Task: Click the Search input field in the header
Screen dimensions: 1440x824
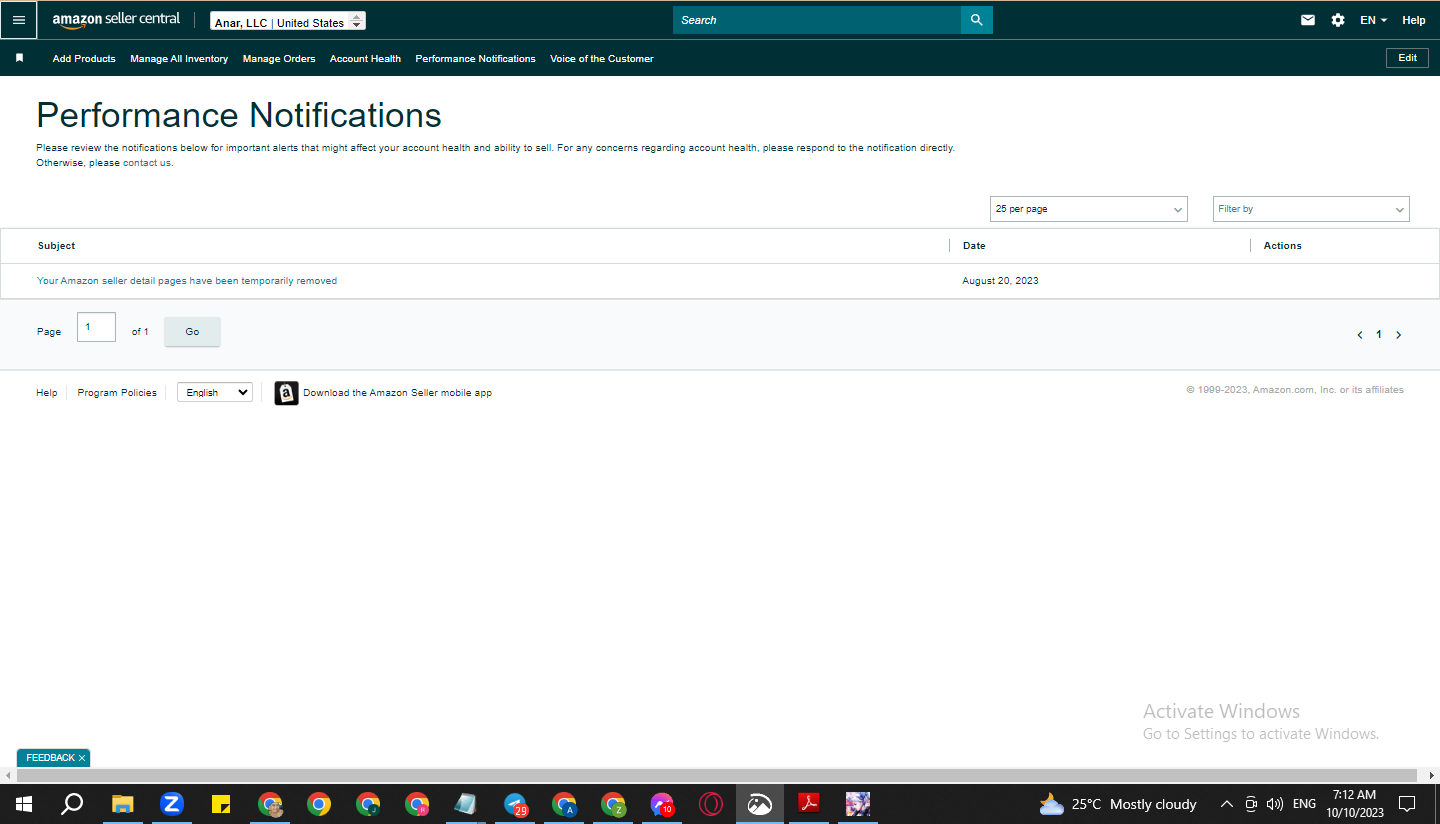Action: (817, 20)
